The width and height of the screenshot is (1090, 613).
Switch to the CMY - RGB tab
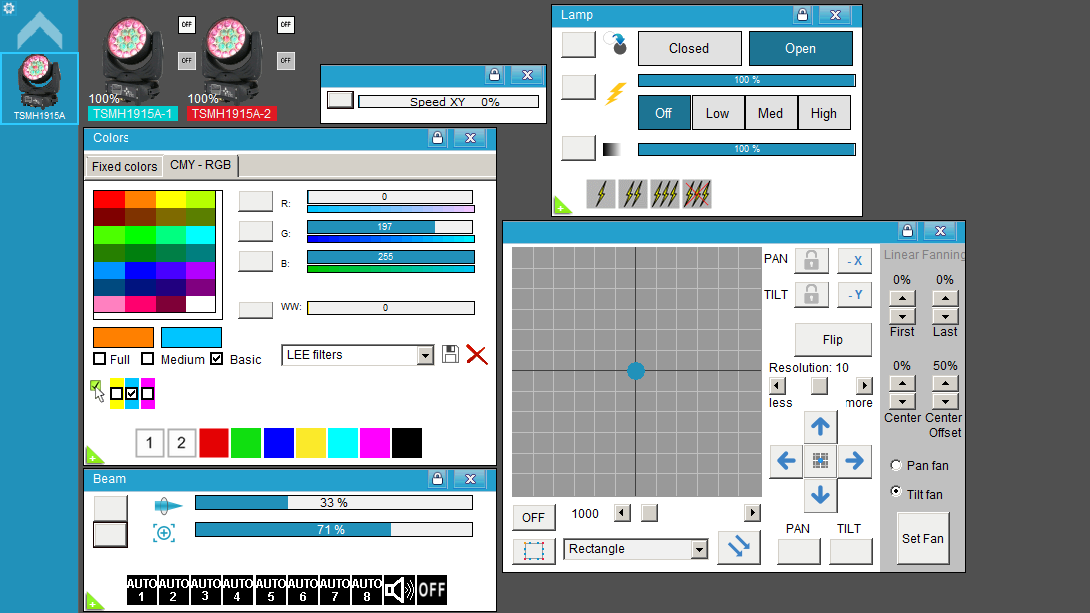[x=200, y=165]
